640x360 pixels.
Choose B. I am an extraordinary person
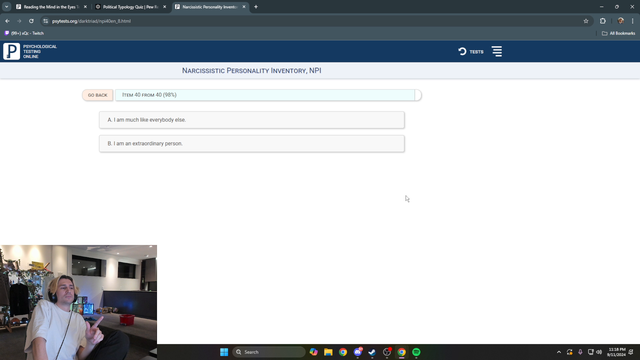[252, 144]
